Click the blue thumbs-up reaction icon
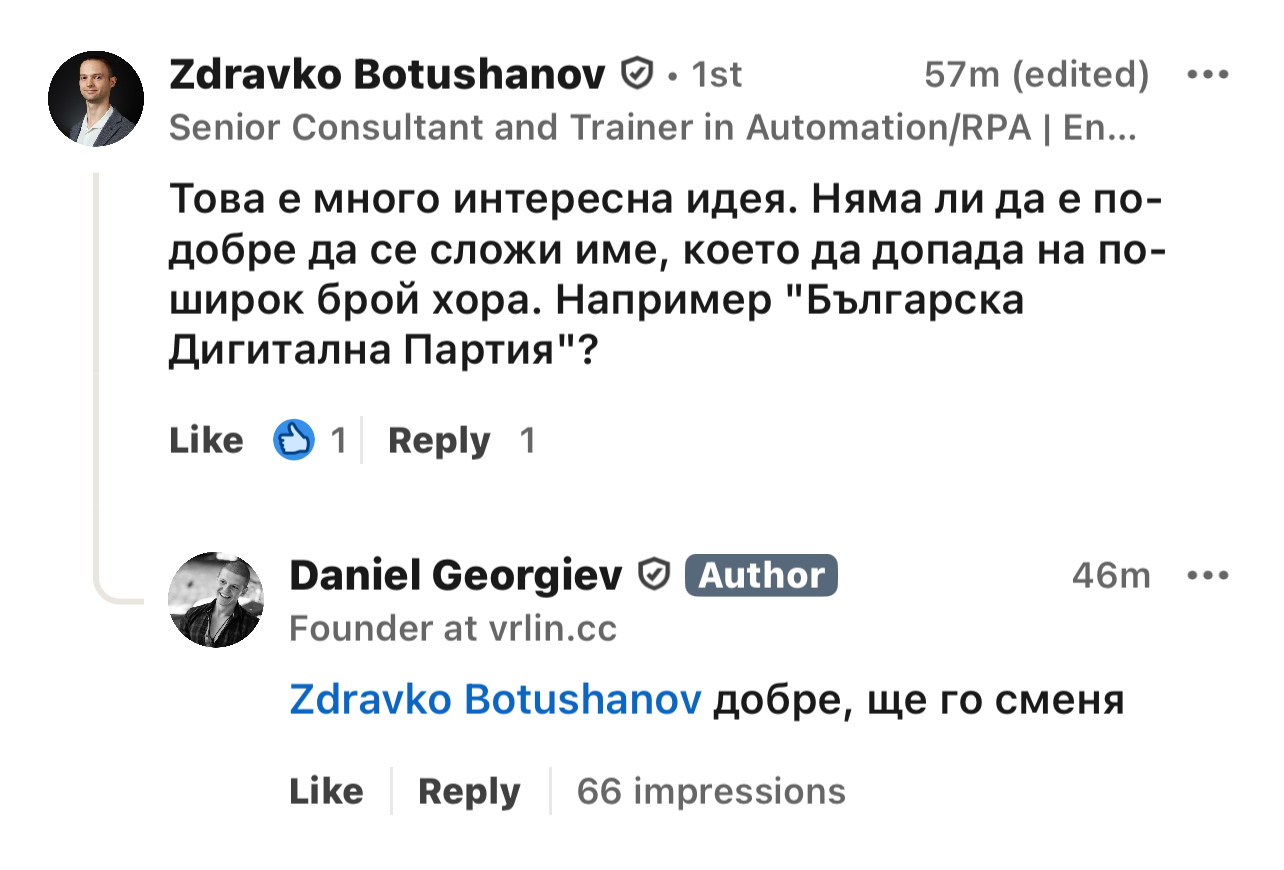The width and height of the screenshot is (1284, 870). (x=294, y=440)
